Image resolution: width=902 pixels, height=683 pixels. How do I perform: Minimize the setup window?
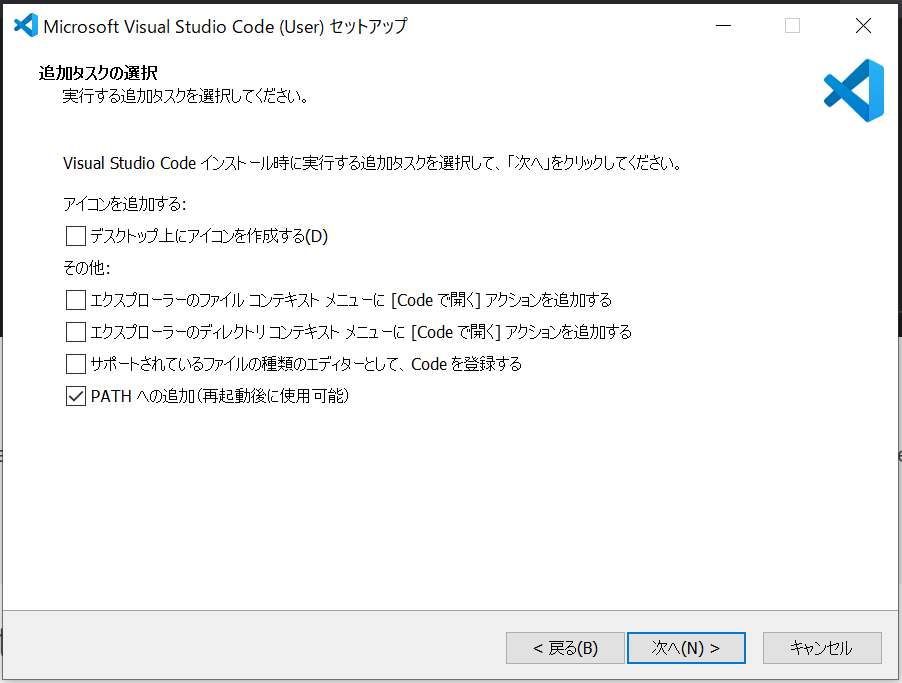[723, 25]
